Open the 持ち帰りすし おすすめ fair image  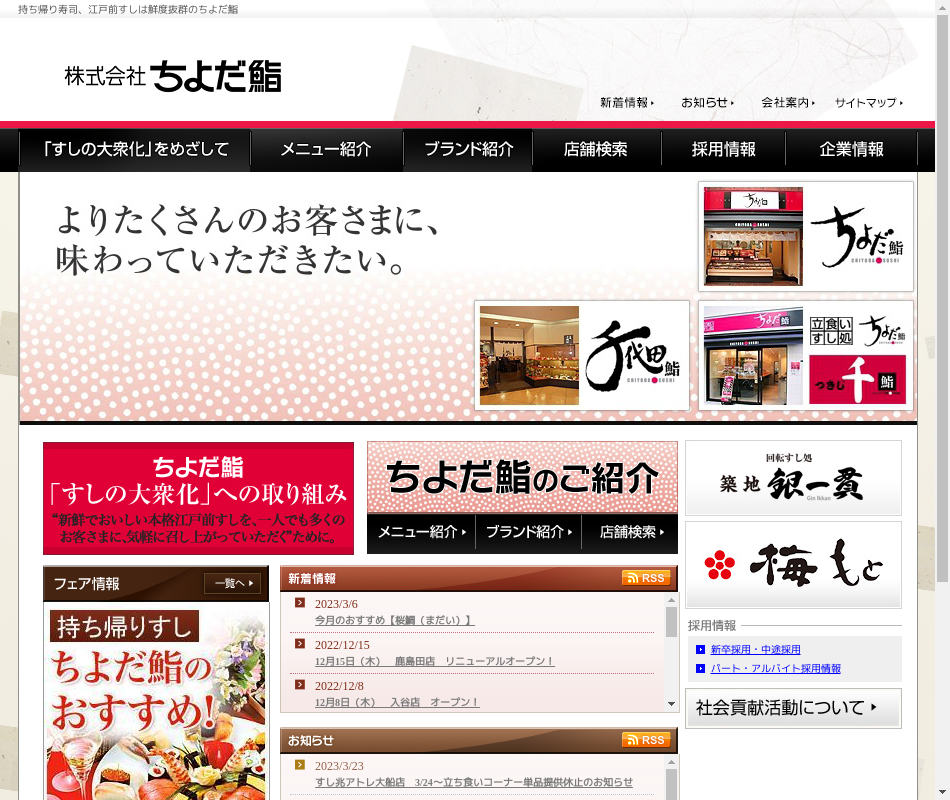pyautogui.click(x=156, y=703)
